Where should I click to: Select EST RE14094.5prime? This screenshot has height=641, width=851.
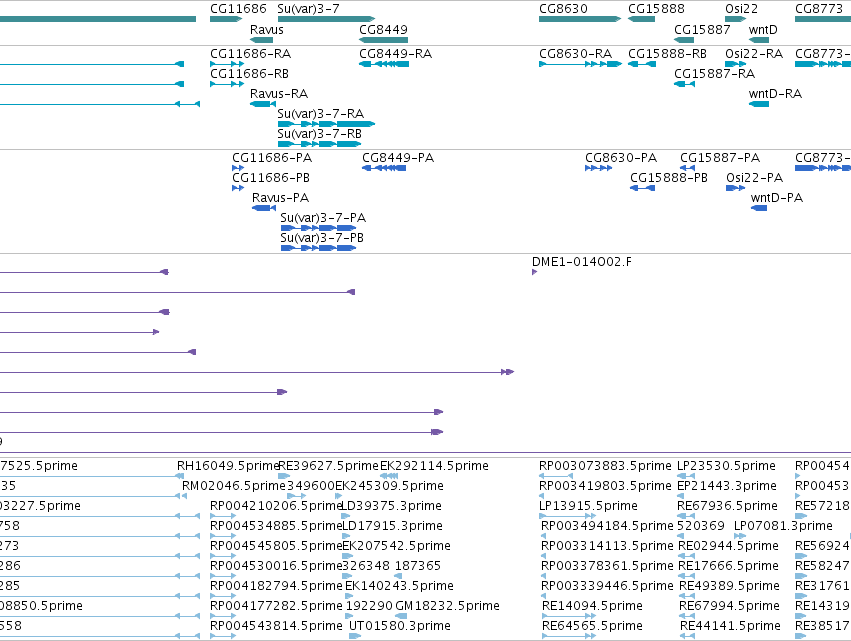[x=593, y=606]
